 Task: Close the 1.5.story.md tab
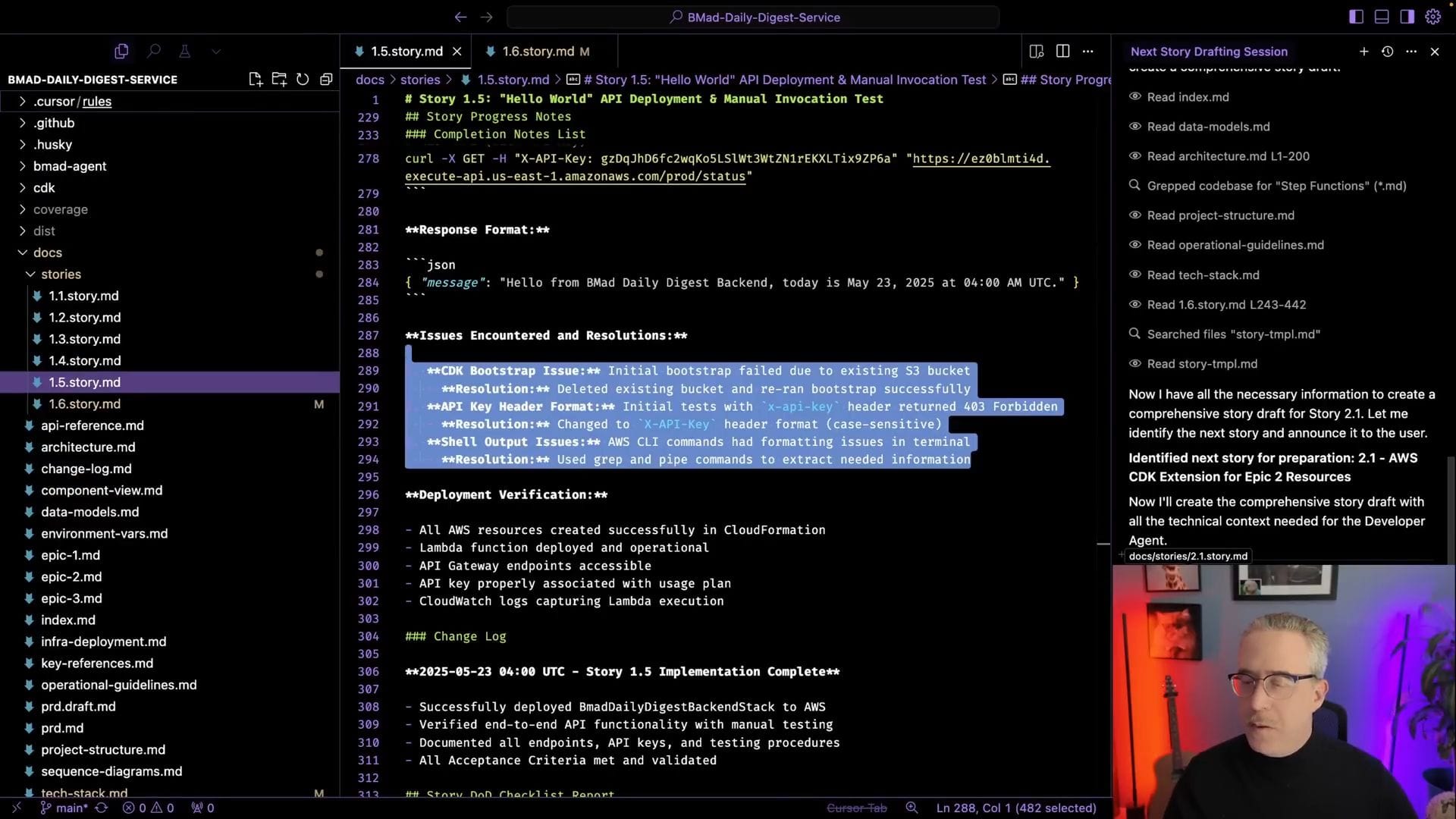457,52
